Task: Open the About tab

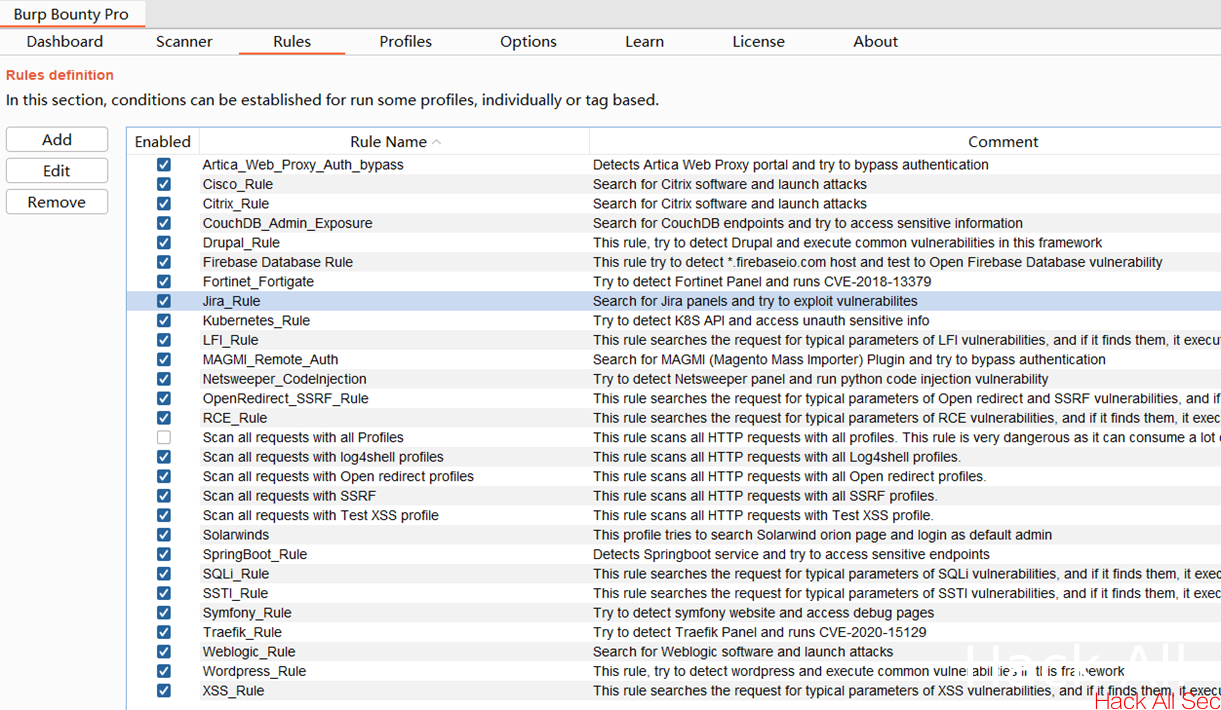Action: click(x=875, y=42)
